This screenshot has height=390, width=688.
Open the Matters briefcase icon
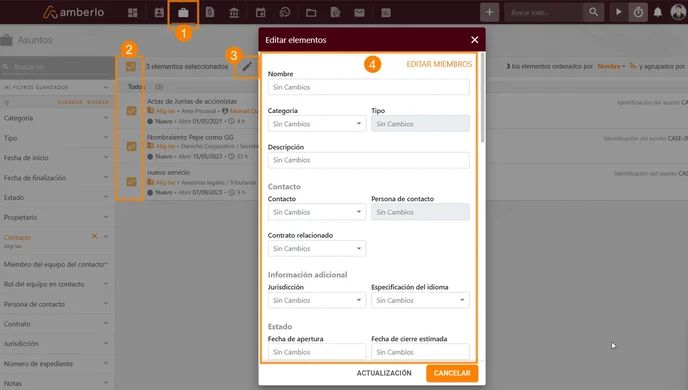pyautogui.click(x=183, y=13)
